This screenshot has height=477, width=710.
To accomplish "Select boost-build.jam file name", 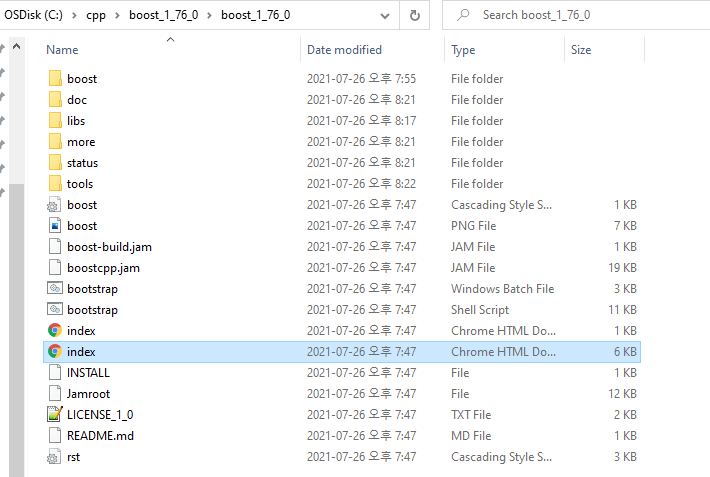I will 110,247.
